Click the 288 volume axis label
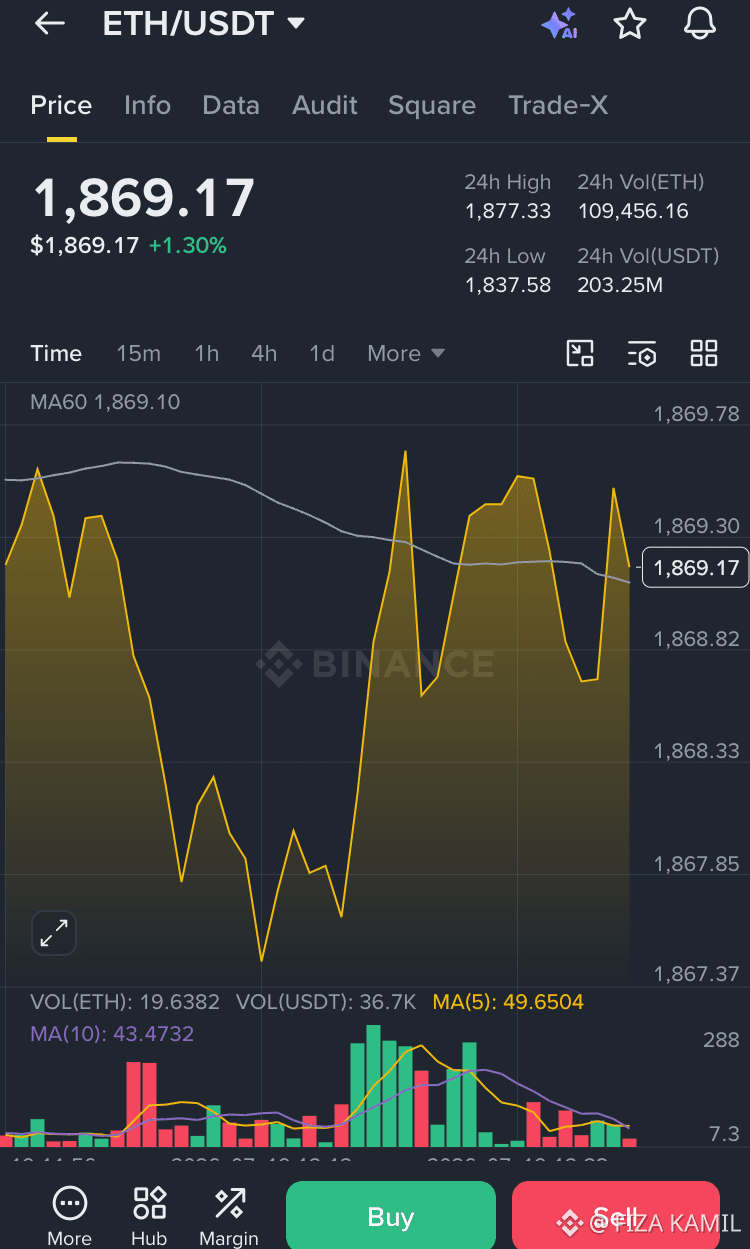This screenshot has width=750, height=1249. 721,1041
